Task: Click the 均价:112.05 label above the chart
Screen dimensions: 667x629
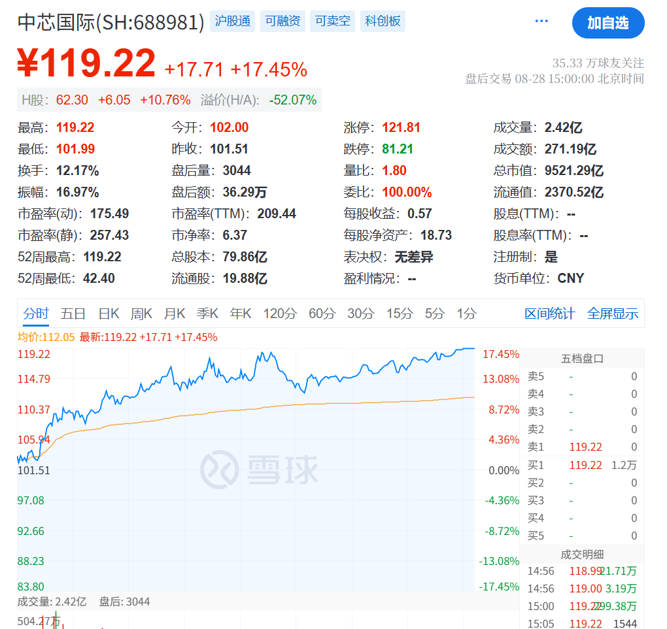Action: (46, 337)
